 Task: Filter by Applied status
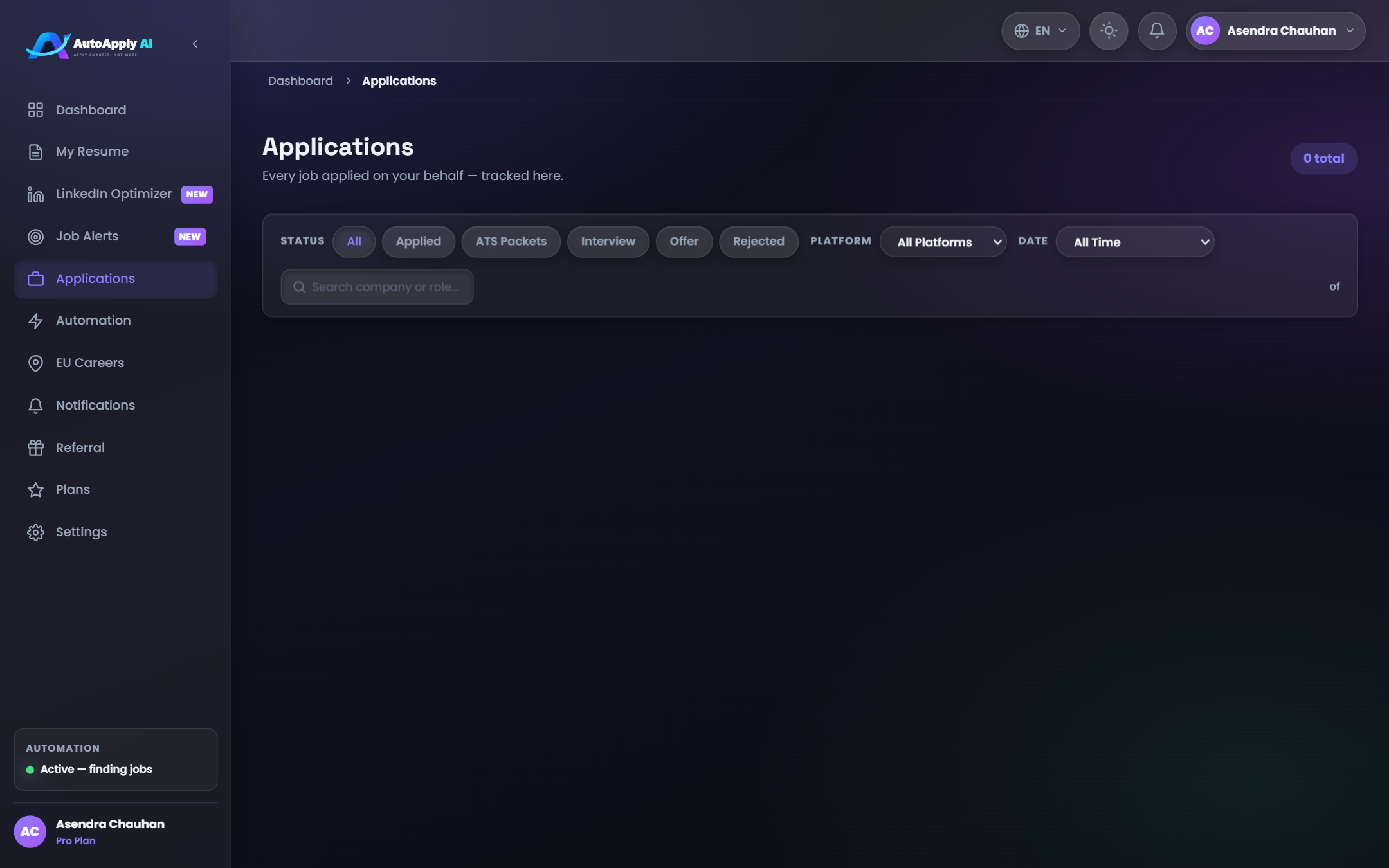point(419,242)
